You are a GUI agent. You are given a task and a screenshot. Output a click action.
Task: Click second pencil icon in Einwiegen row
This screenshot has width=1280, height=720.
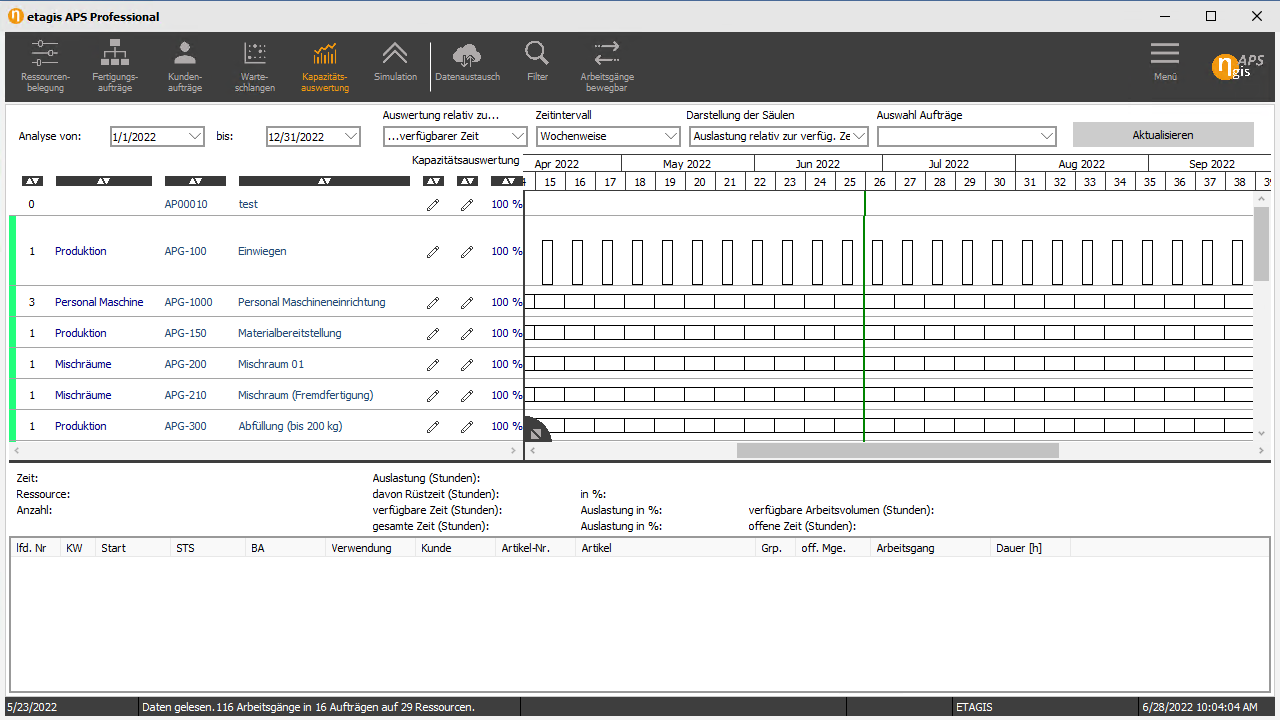[x=467, y=252]
